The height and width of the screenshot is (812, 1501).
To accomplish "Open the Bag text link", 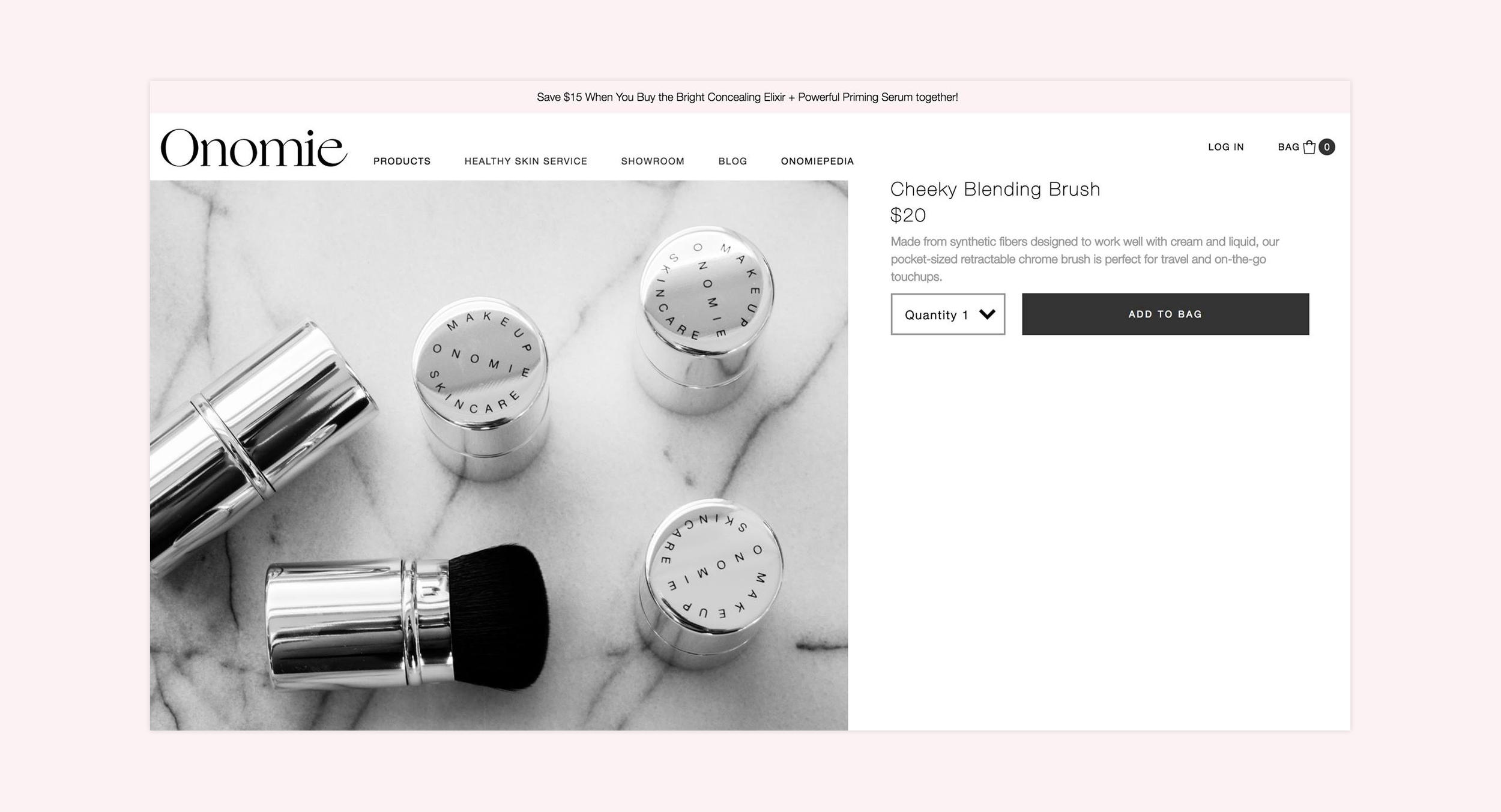I will pos(1288,147).
